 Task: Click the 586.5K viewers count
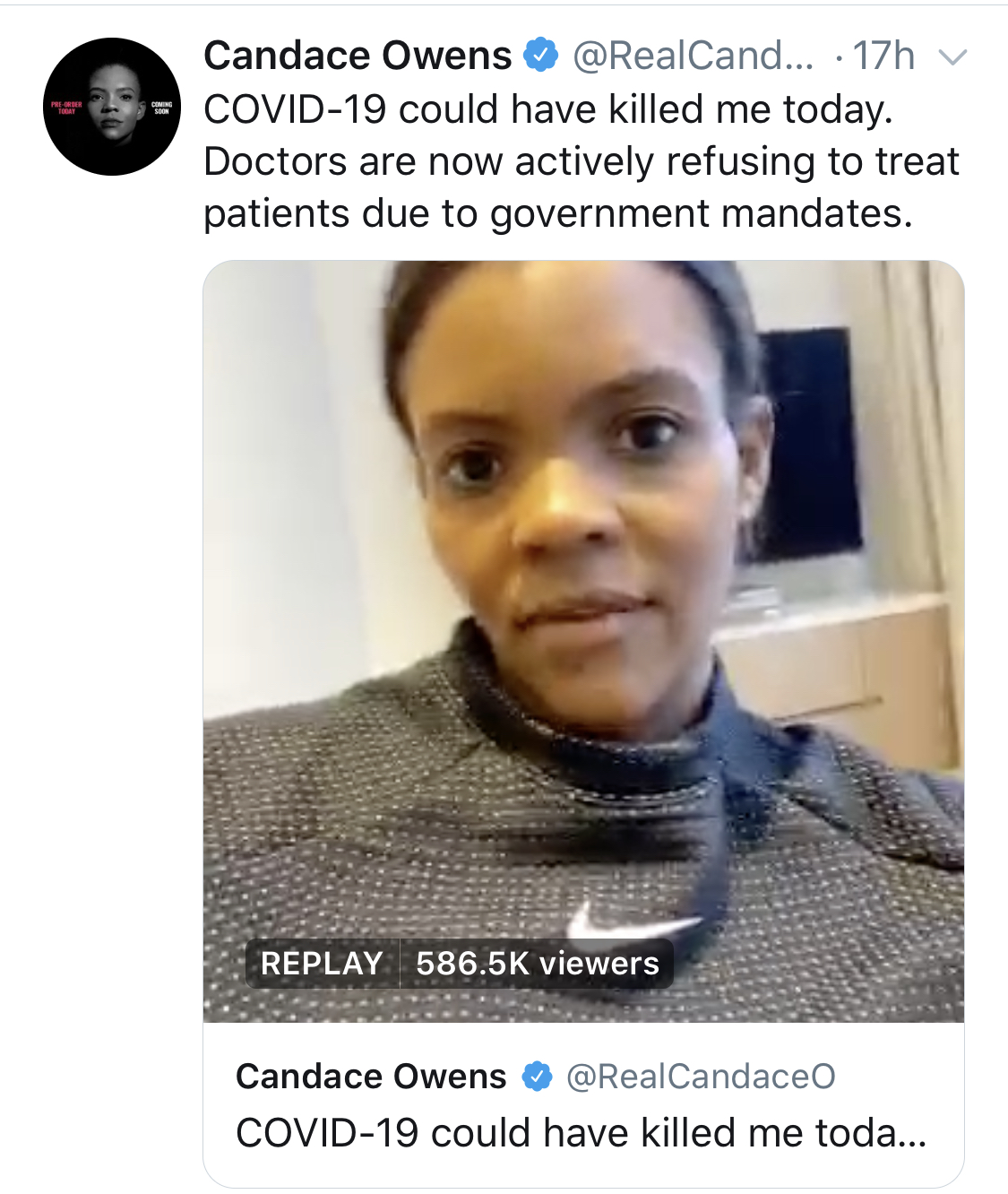pos(538,964)
